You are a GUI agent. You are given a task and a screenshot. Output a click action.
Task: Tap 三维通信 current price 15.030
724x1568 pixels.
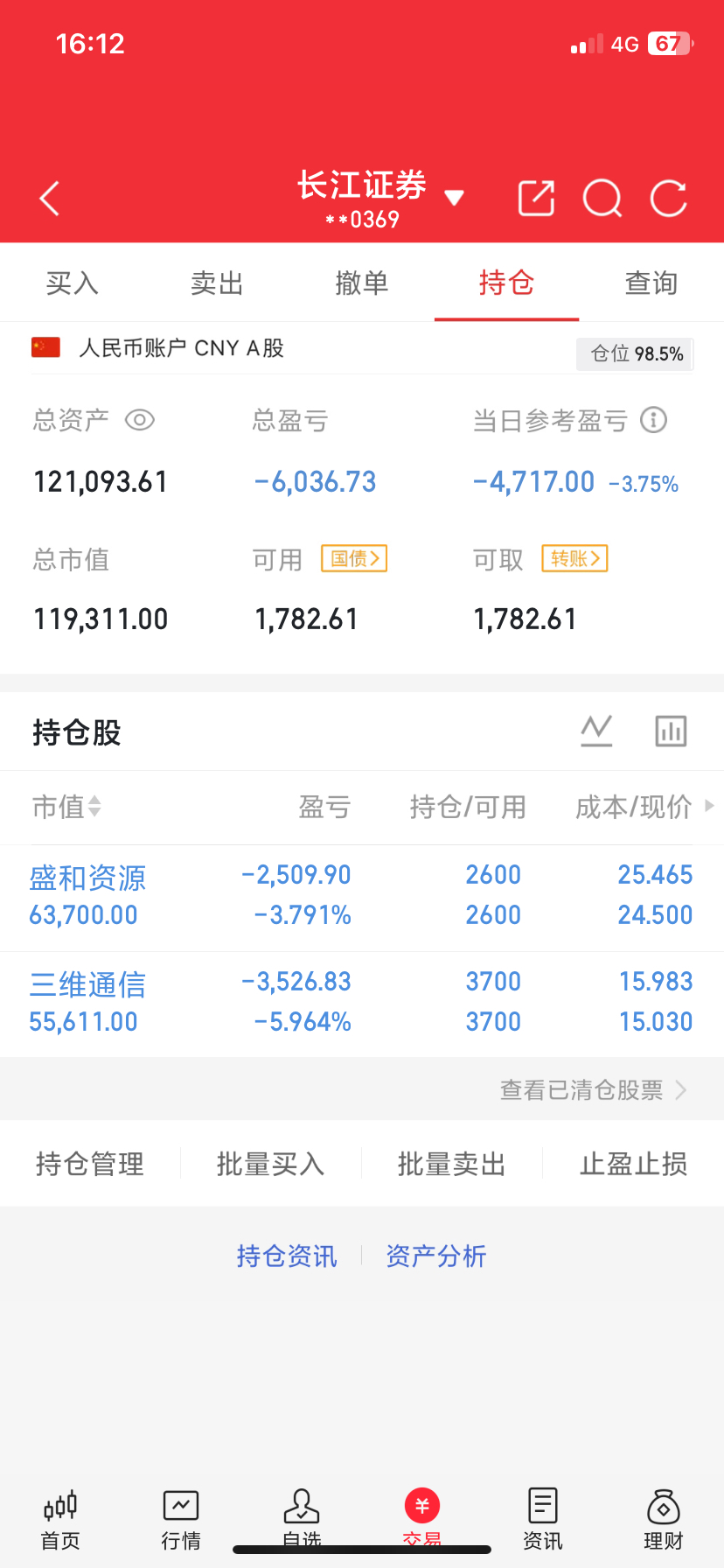click(x=656, y=1022)
